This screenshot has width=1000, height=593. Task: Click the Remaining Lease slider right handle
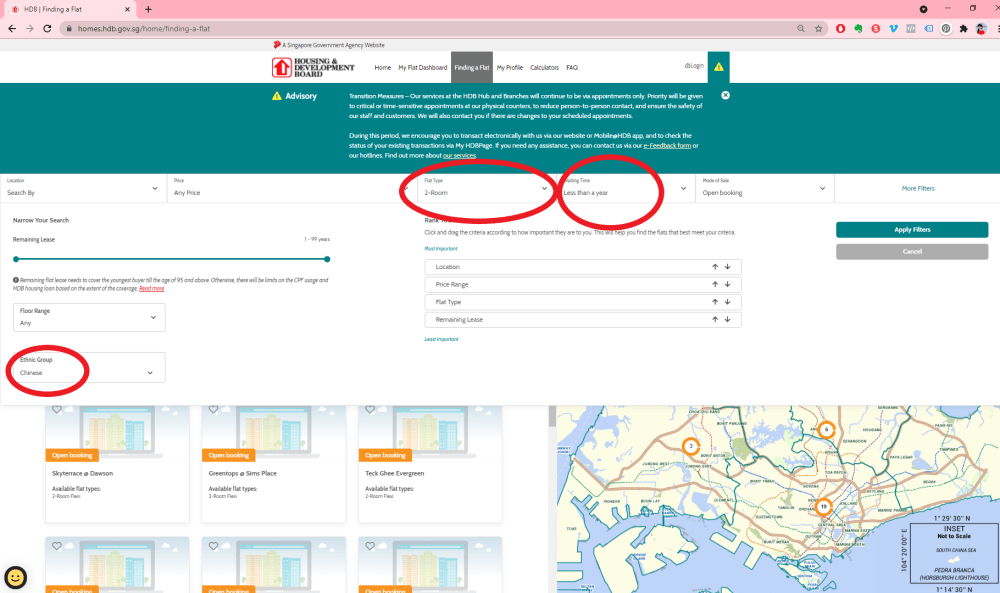tap(327, 259)
